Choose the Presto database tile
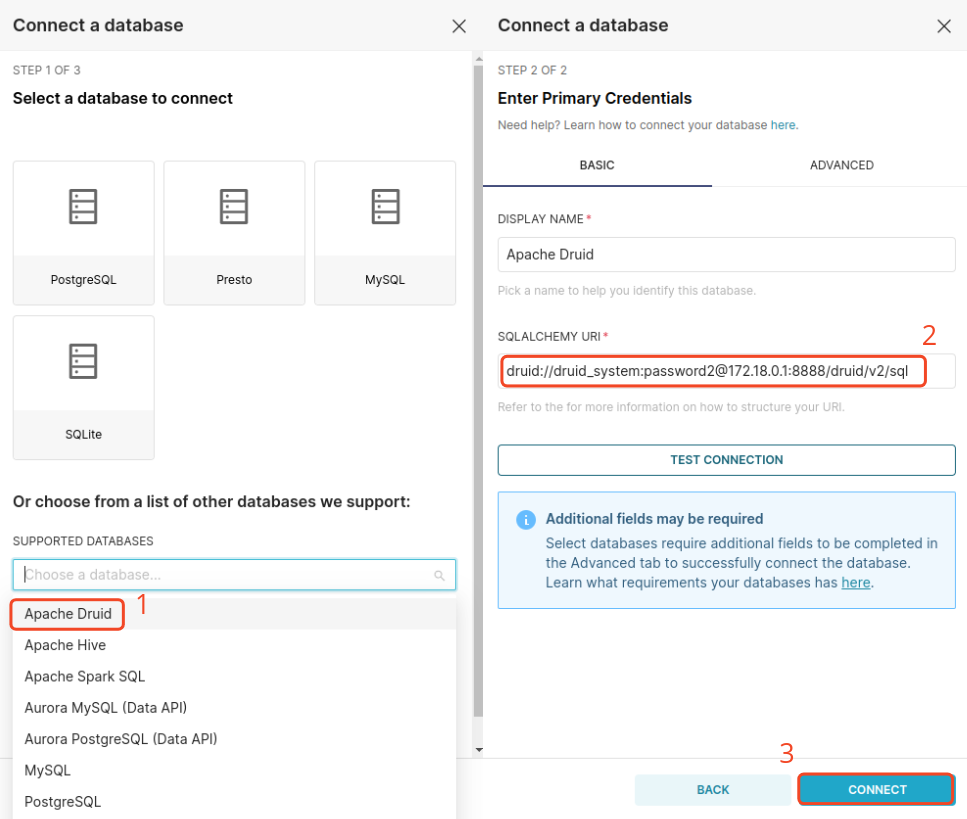This screenshot has height=819, width=967. (234, 232)
